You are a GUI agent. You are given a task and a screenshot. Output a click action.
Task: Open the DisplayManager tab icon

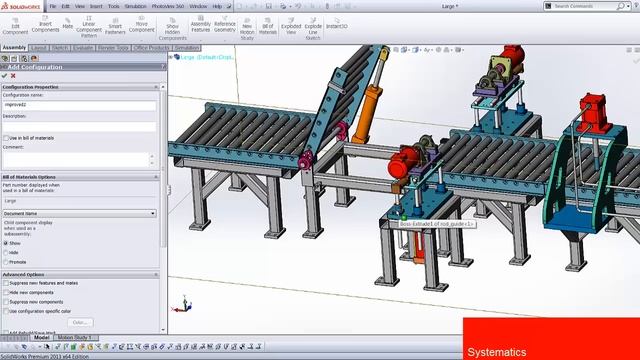[34, 58]
